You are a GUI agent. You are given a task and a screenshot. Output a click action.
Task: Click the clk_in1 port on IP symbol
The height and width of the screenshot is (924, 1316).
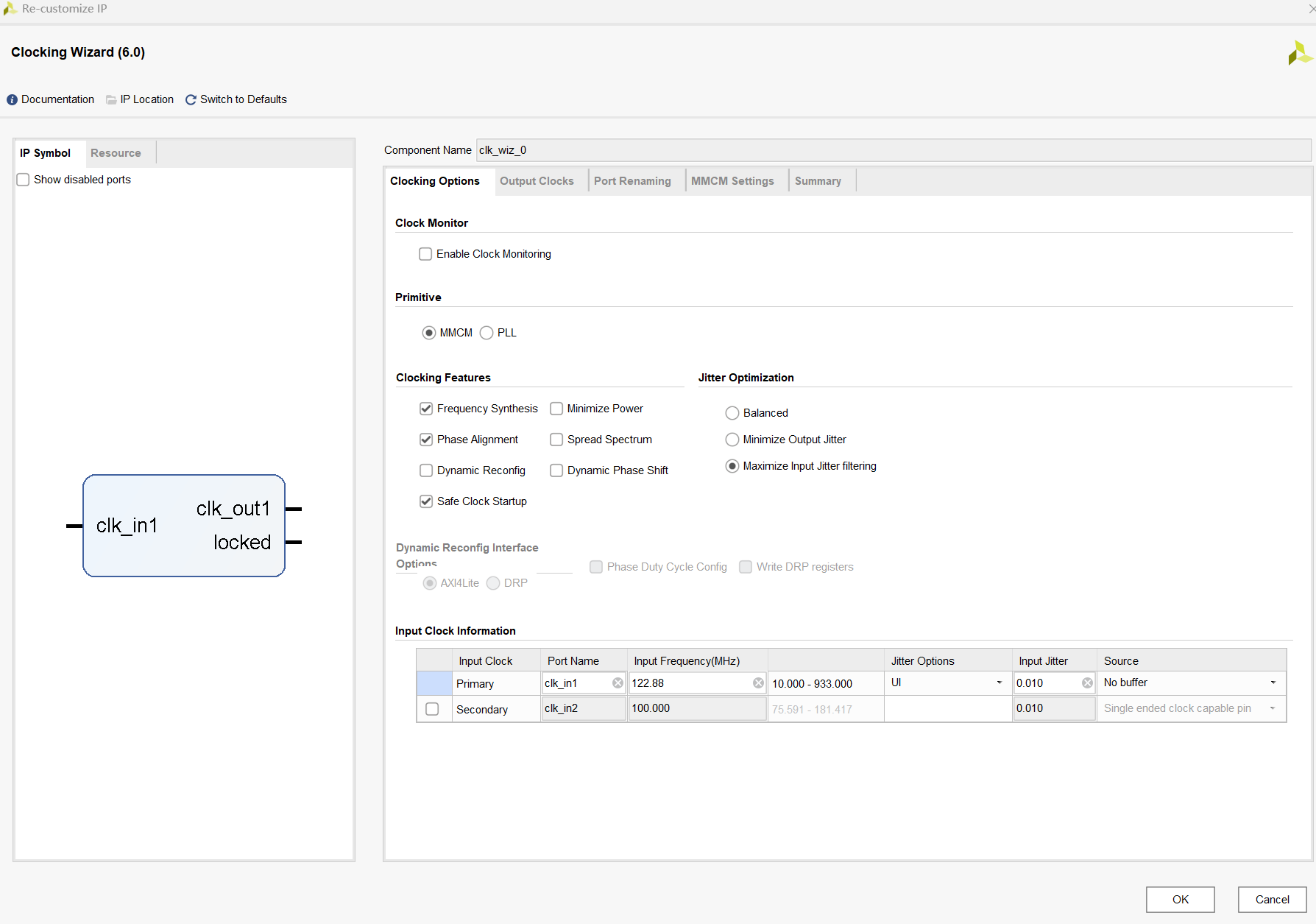click(127, 526)
